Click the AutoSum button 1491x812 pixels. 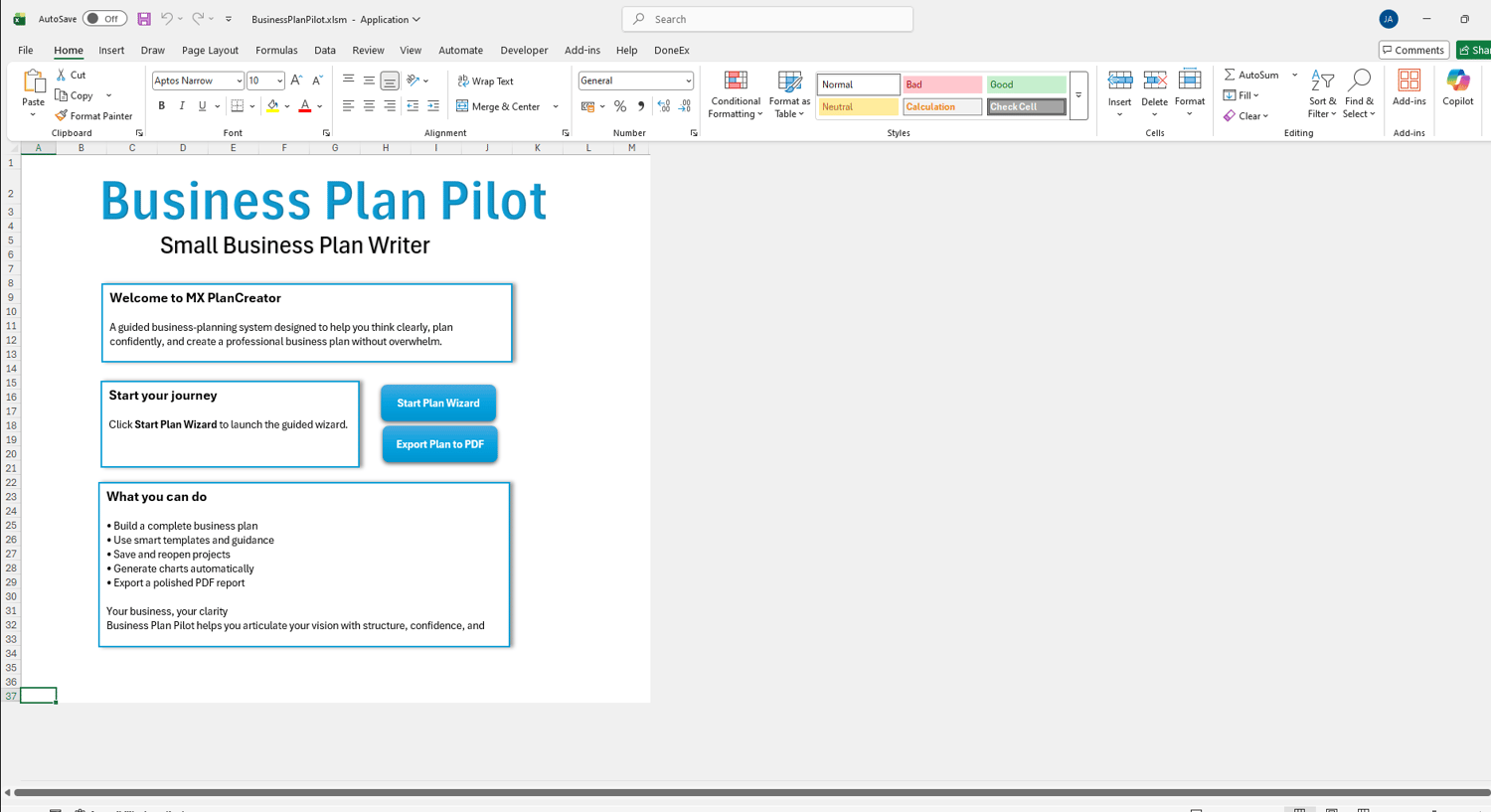click(x=1252, y=75)
